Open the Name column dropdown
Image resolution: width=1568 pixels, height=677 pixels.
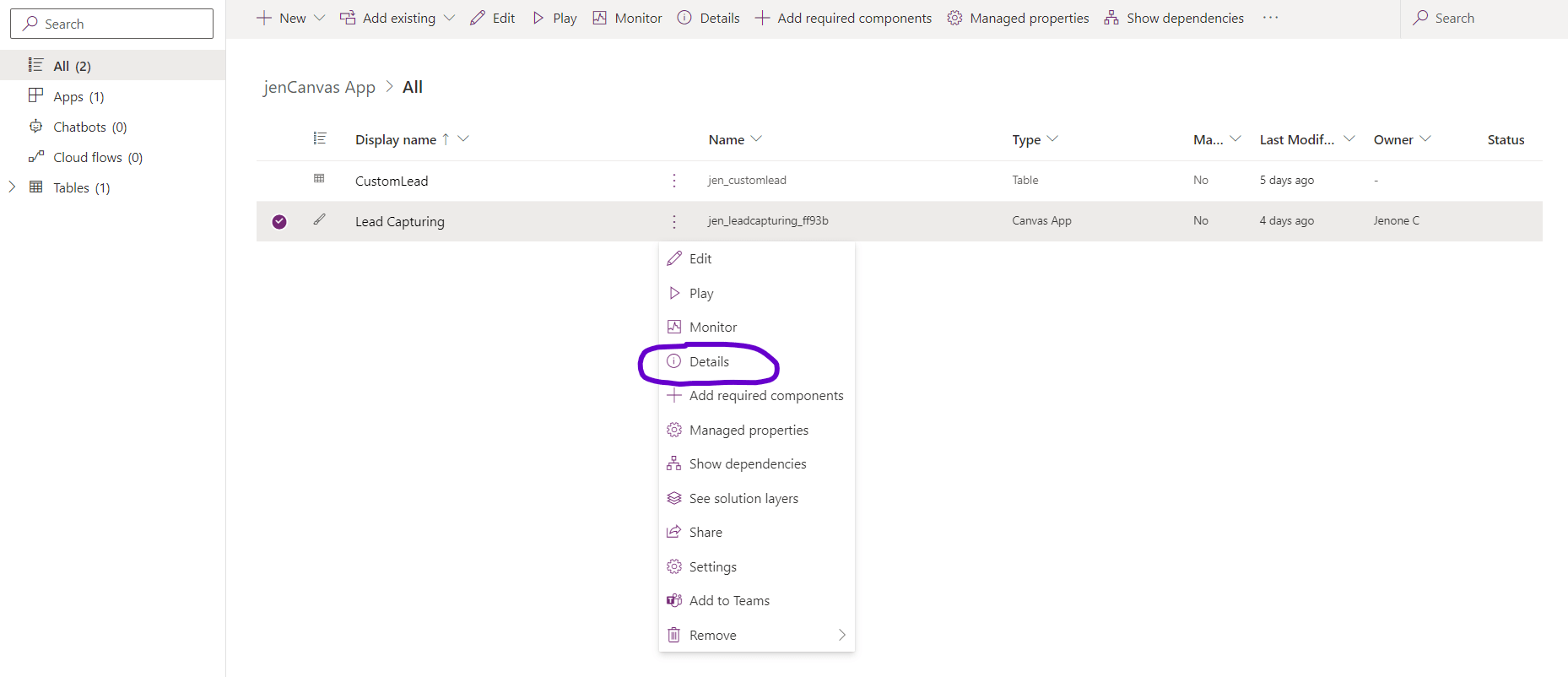(756, 138)
